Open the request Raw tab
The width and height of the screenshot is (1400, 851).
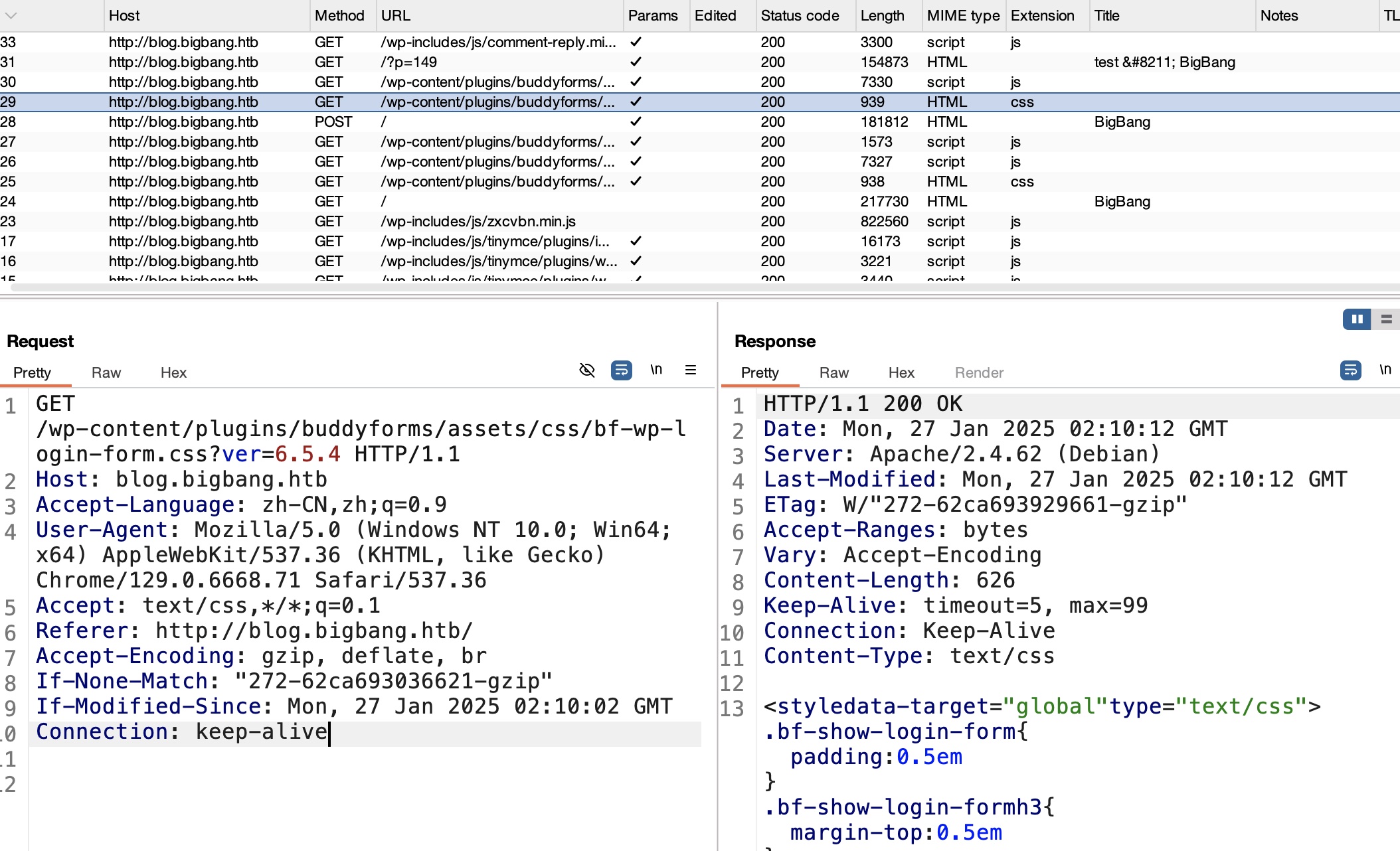point(106,372)
